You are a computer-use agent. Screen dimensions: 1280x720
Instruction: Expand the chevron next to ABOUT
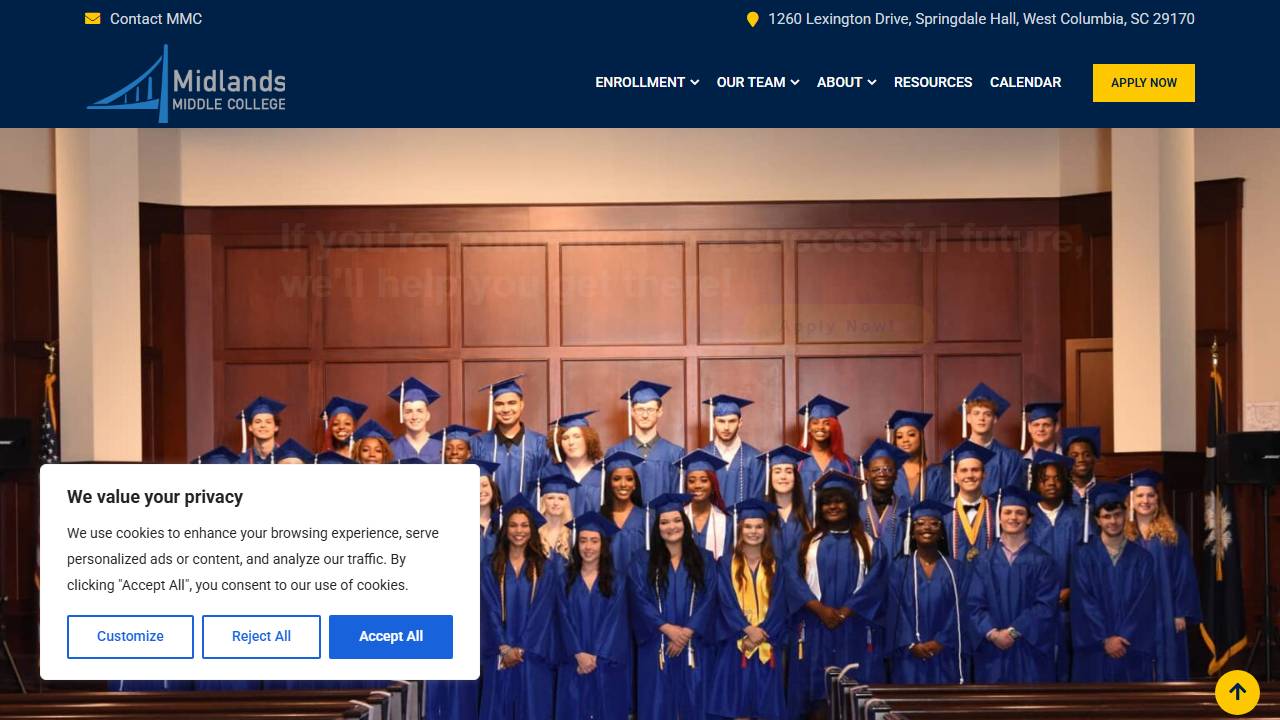871,82
